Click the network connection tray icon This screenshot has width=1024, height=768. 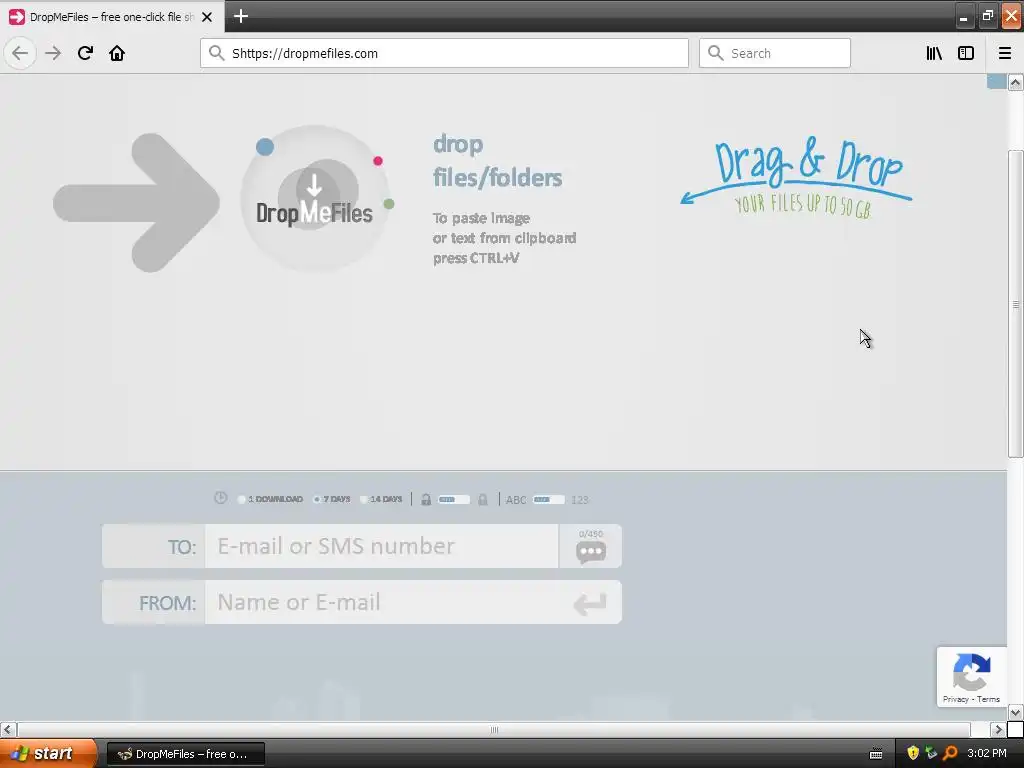click(931, 753)
